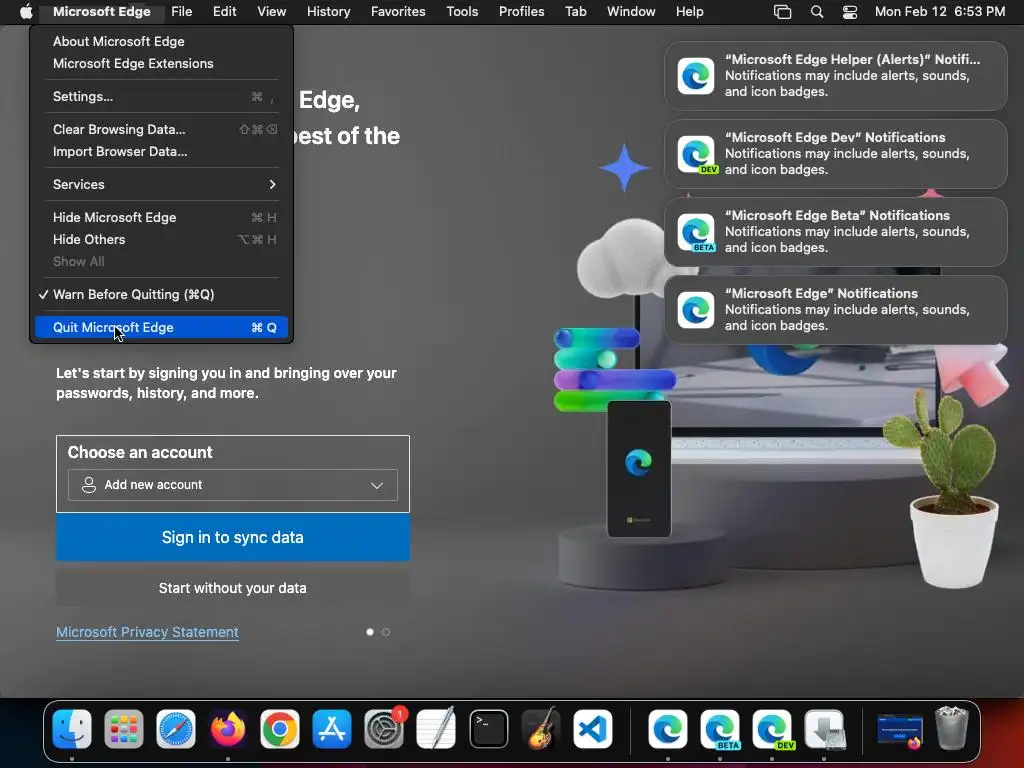Click the "Microsoft Edge" notification app icon
This screenshot has width=1024, height=768.
pyautogui.click(x=696, y=310)
